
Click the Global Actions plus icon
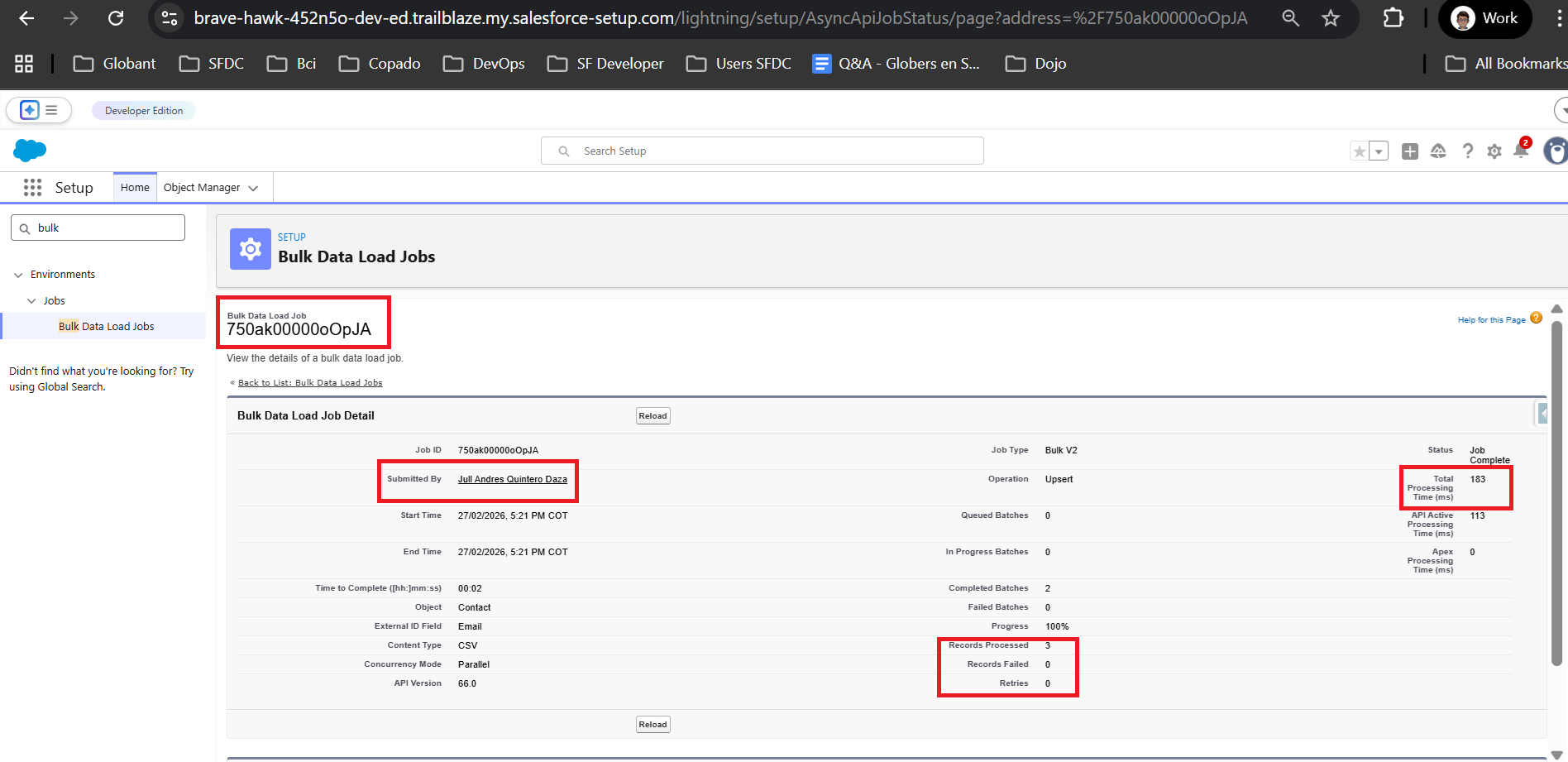(1410, 151)
